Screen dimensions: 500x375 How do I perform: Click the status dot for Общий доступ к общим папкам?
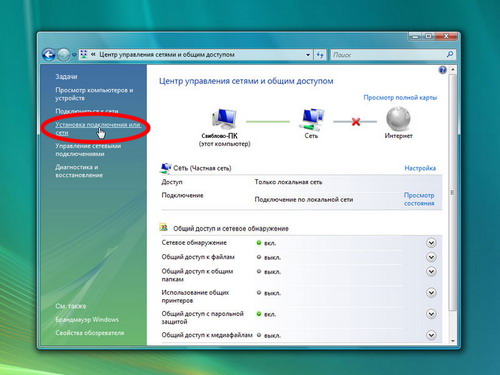[259, 271]
